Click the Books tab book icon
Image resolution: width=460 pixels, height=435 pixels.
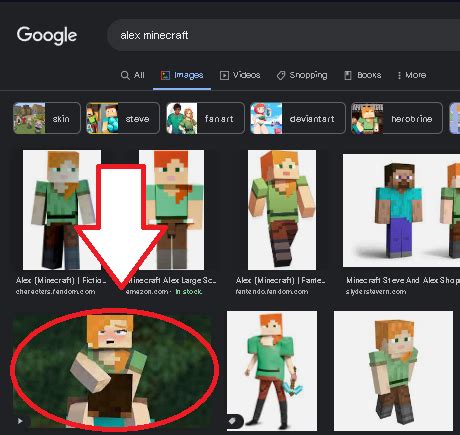[x=348, y=75]
